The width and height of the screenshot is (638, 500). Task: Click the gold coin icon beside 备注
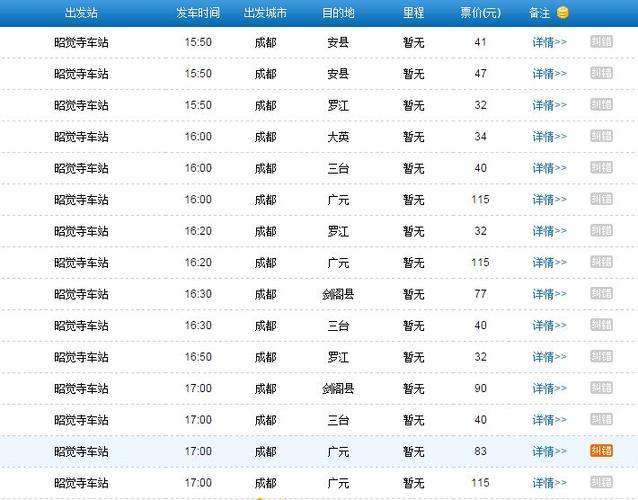click(x=562, y=13)
